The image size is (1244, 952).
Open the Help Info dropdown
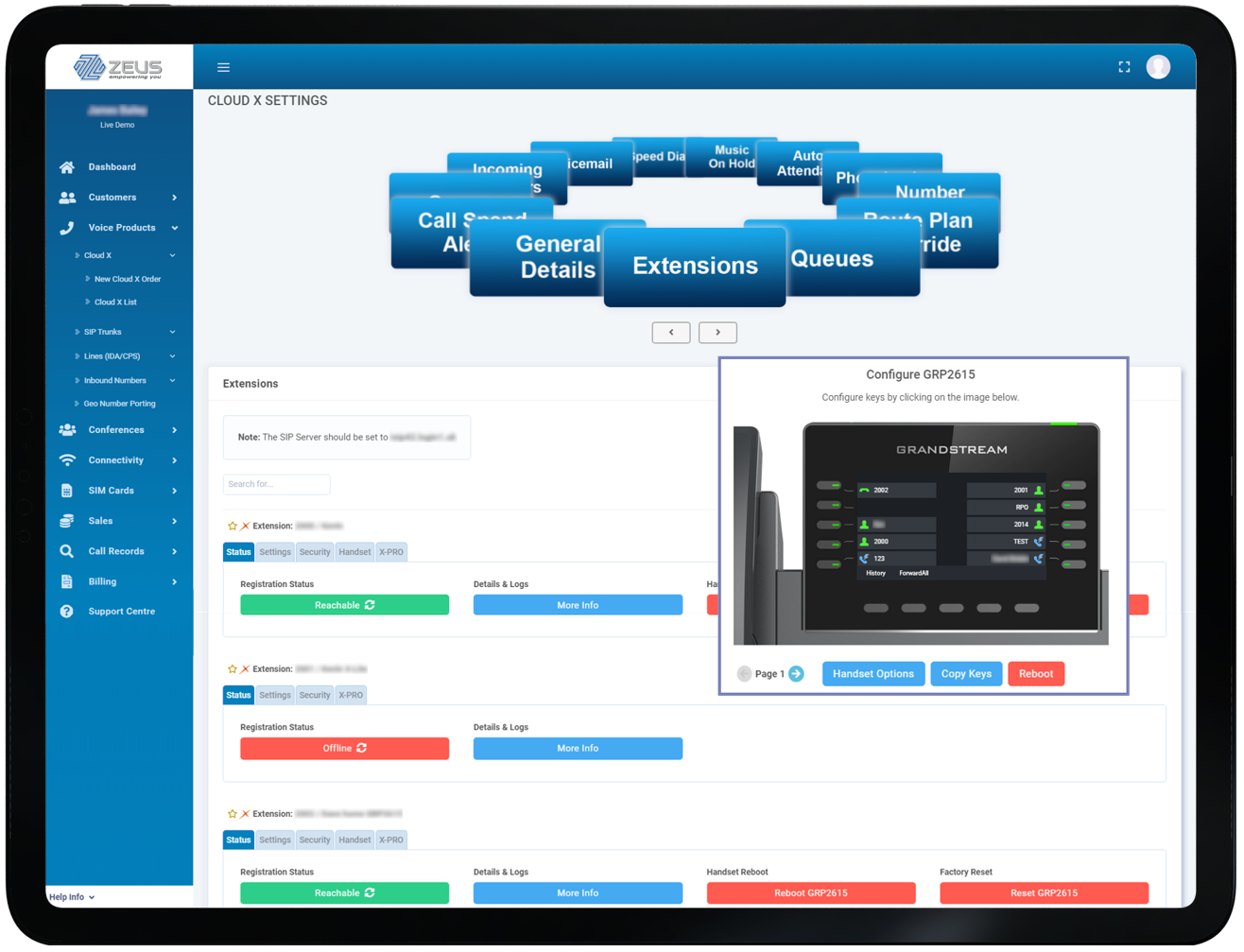[x=72, y=897]
